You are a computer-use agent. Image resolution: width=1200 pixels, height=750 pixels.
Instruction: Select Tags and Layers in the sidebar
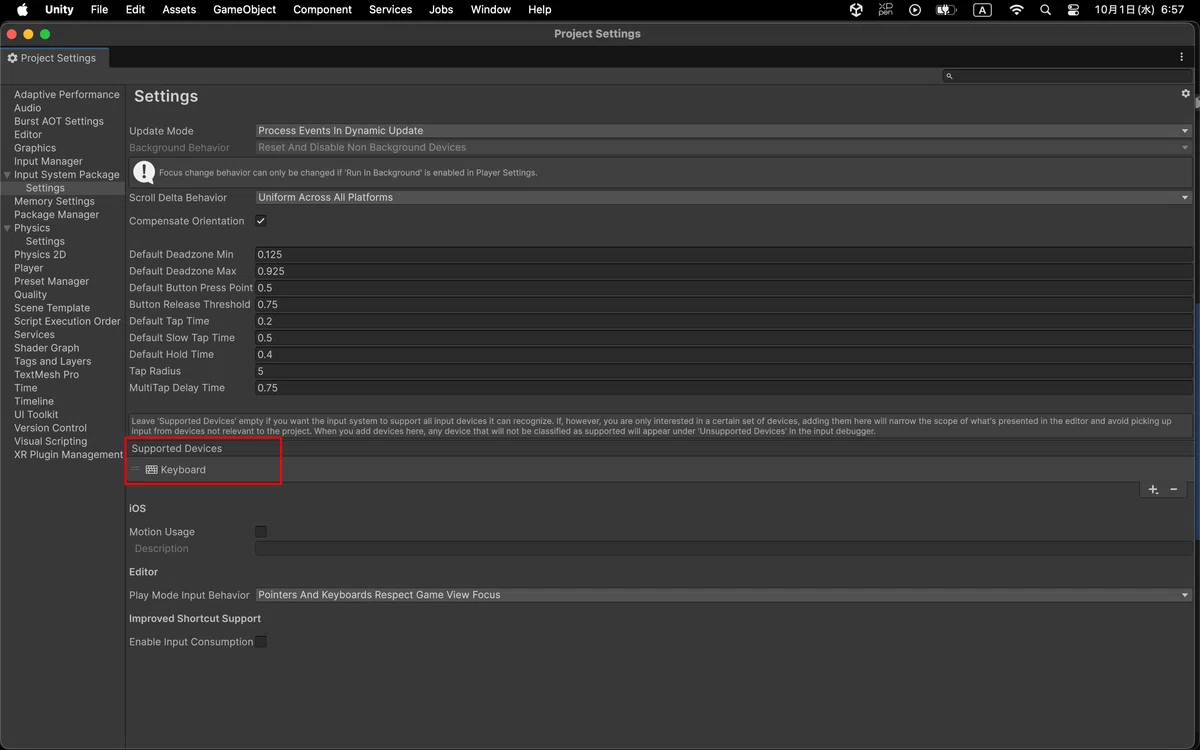coord(52,361)
